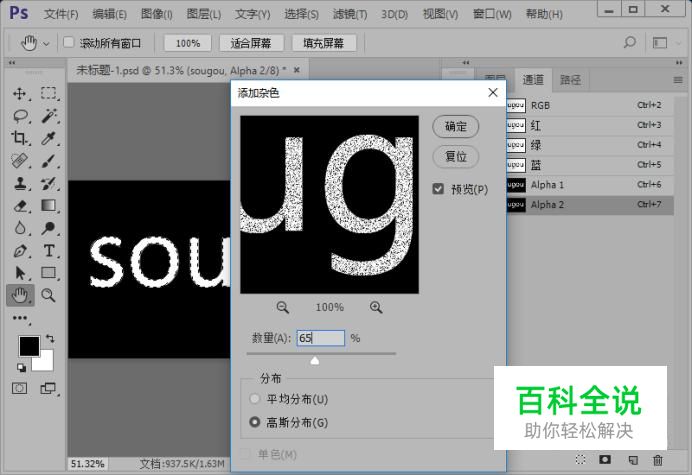Save selection as channel

coord(605,460)
